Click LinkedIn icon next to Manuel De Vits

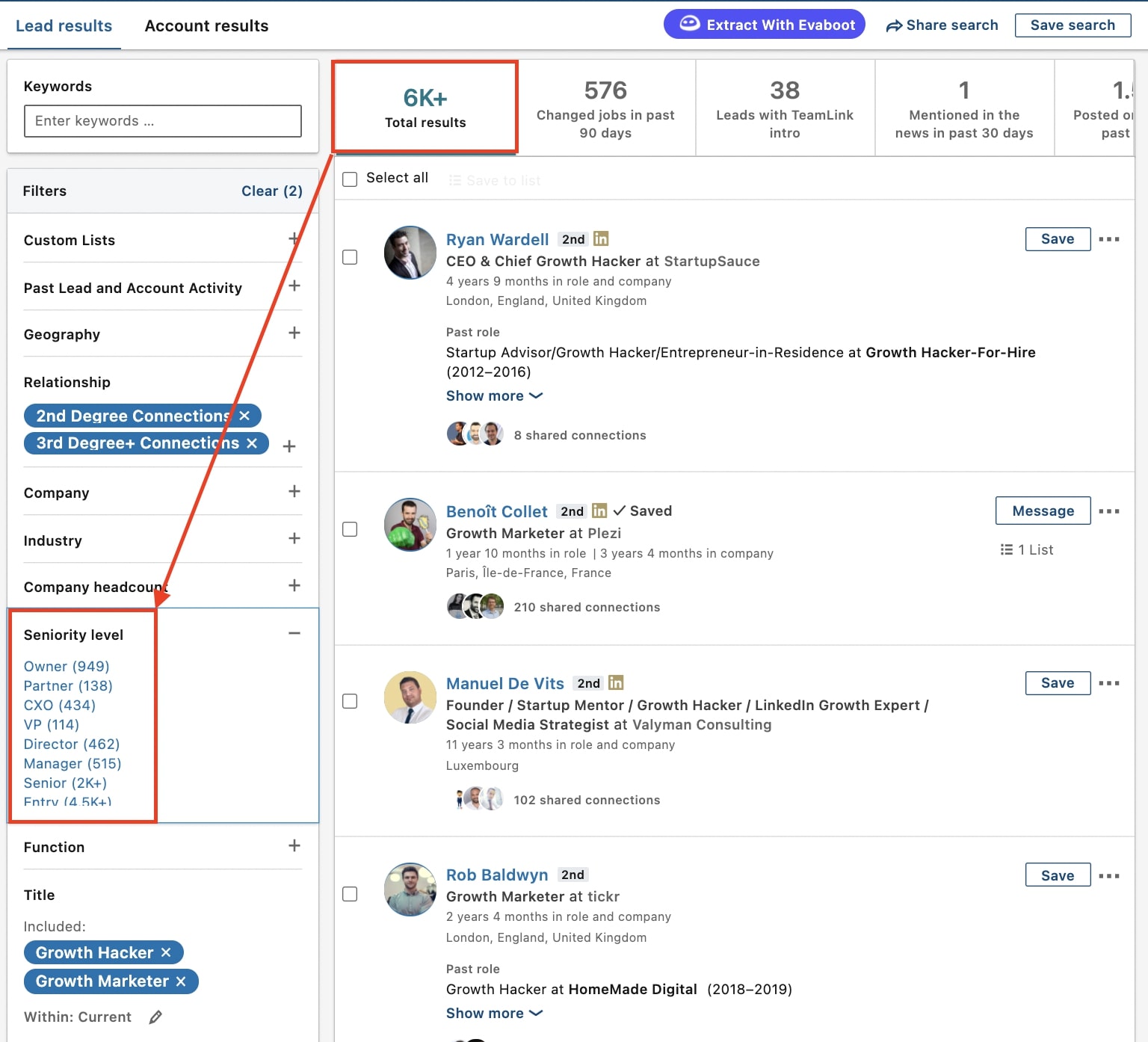click(616, 682)
